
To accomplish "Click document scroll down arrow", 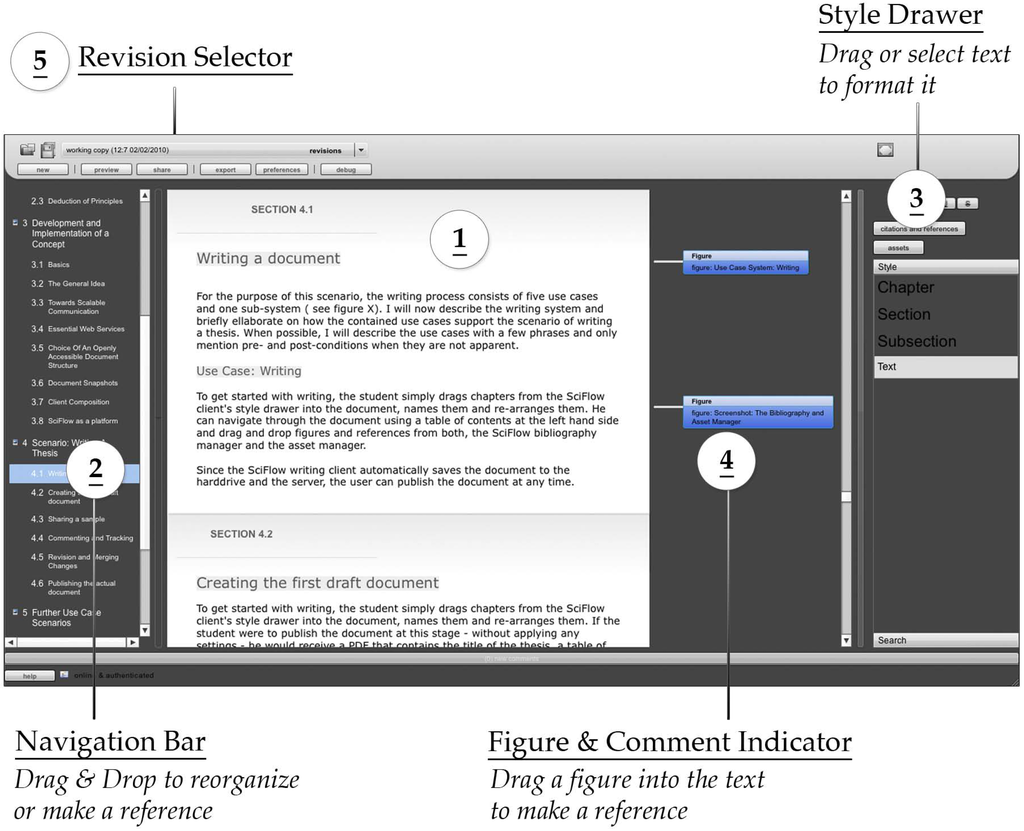I will [x=846, y=641].
